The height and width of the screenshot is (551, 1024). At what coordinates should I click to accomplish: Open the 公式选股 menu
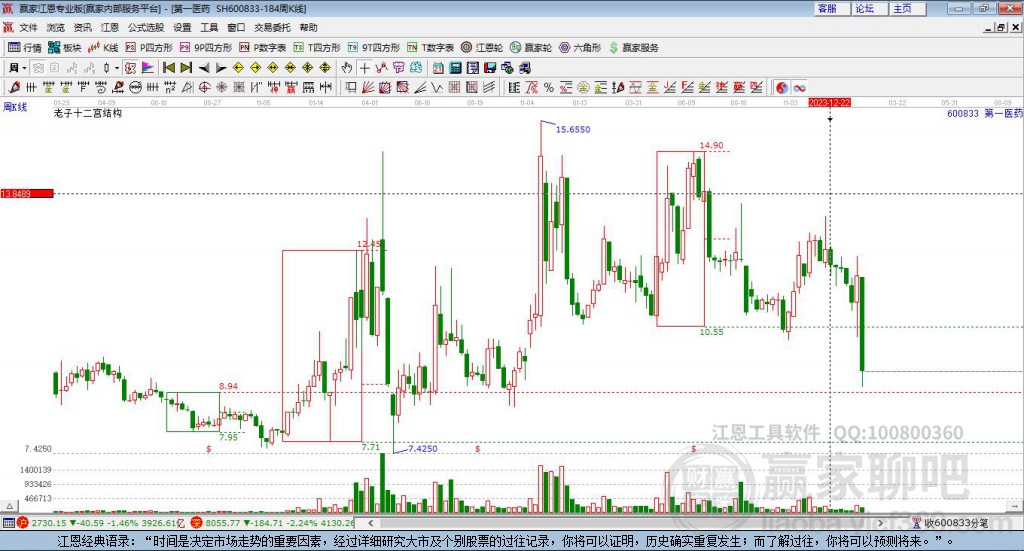pos(146,27)
